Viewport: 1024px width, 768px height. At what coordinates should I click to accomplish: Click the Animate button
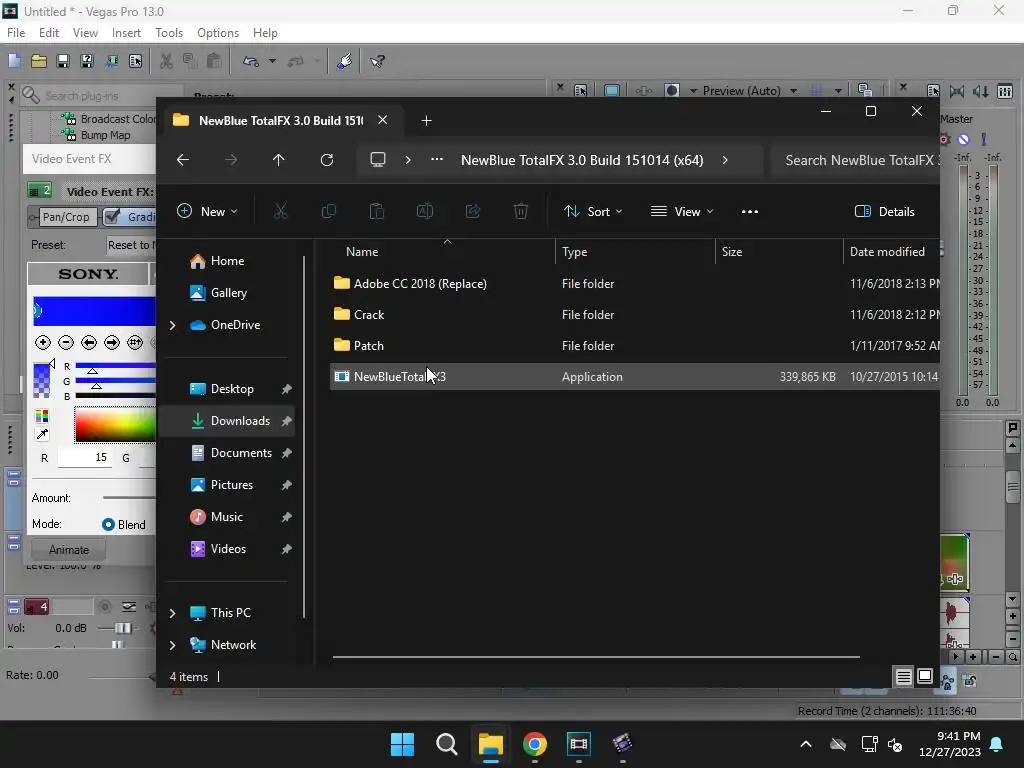(69, 550)
